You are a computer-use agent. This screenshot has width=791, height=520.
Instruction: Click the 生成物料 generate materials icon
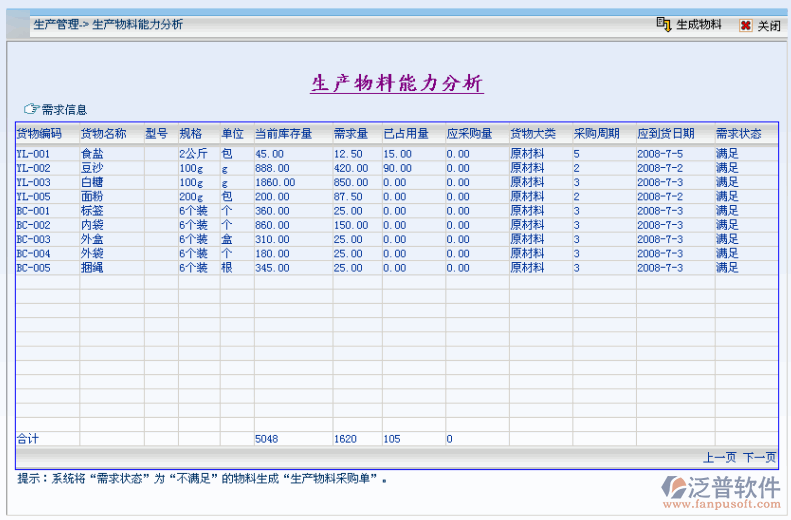663,25
